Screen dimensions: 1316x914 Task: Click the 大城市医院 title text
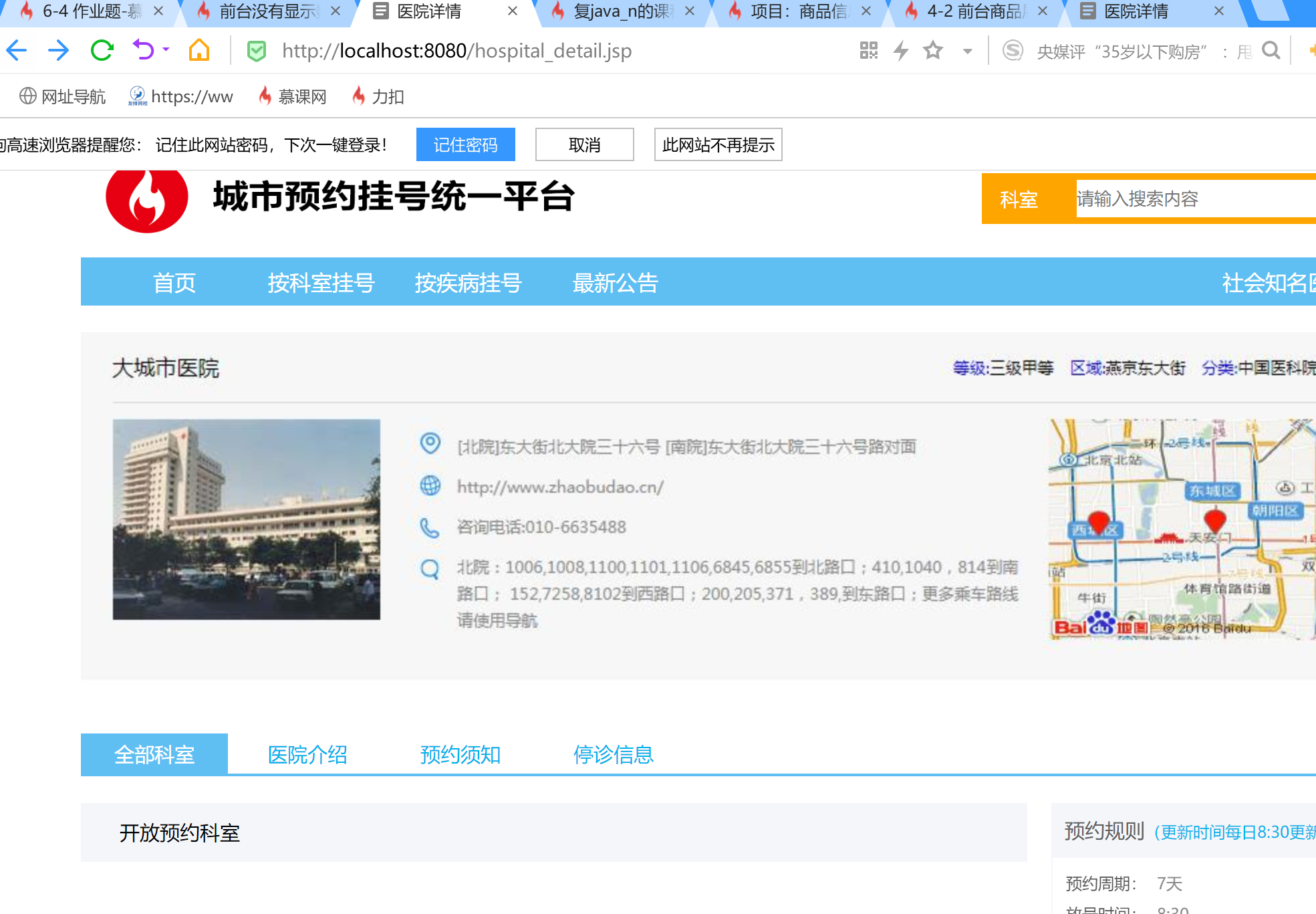point(166,368)
